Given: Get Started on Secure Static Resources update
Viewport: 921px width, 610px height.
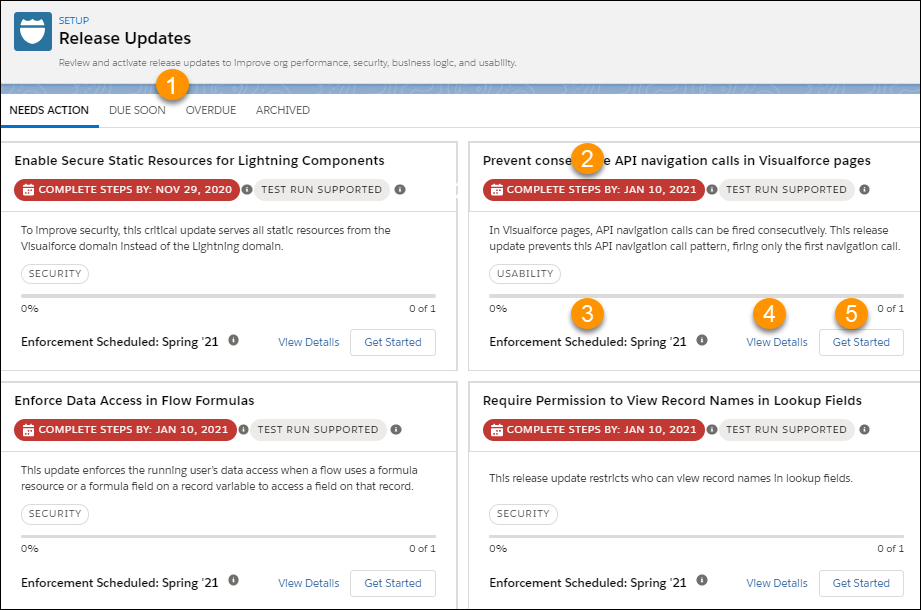Looking at the screenshot, I should point(392,342).
